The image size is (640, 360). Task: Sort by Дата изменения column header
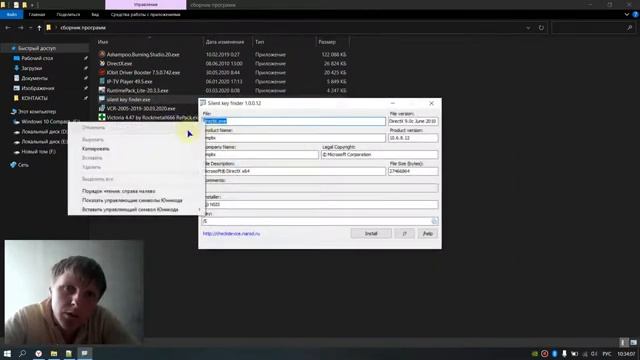pos(225,42)
